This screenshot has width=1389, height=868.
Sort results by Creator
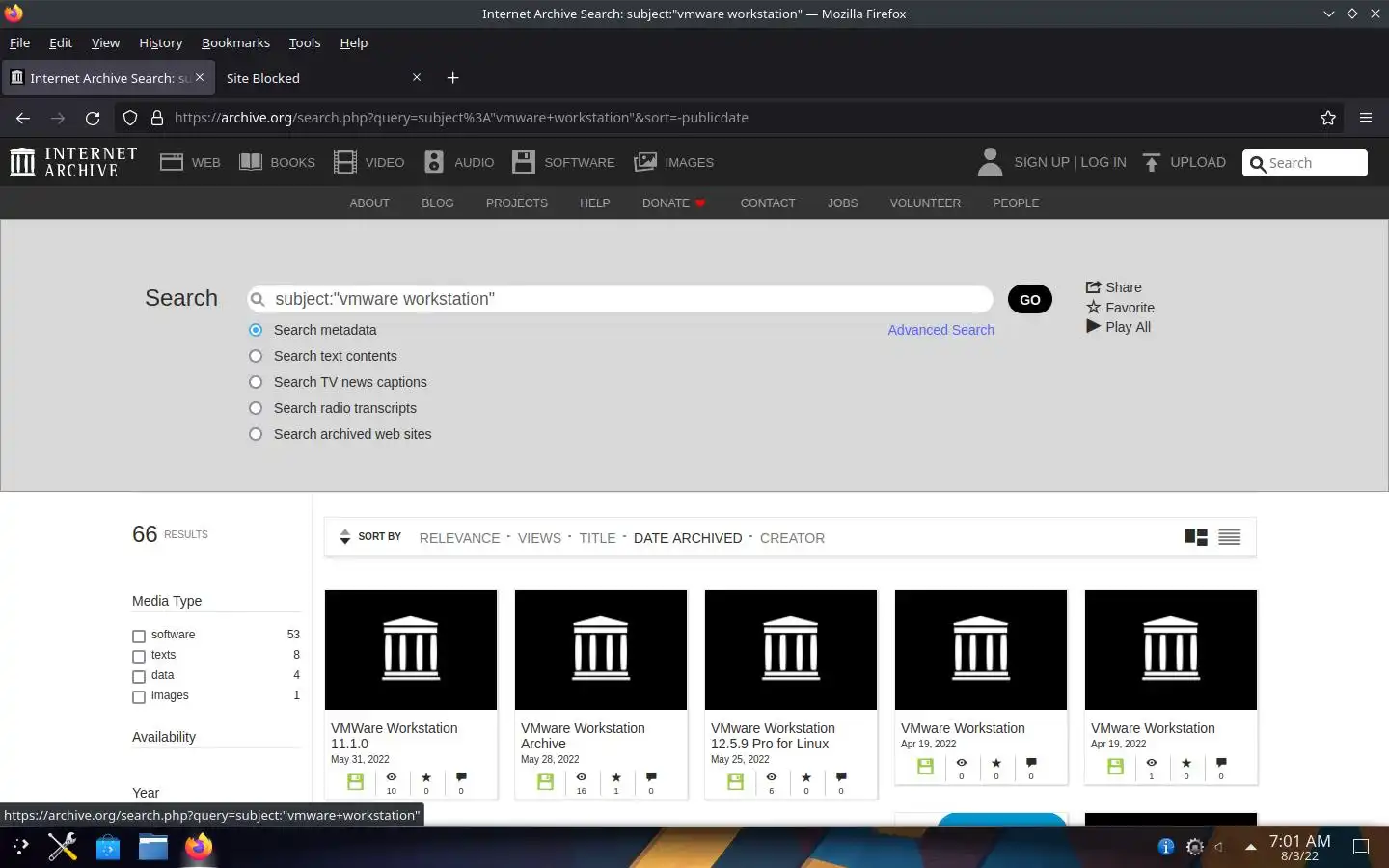coord(792,538)
